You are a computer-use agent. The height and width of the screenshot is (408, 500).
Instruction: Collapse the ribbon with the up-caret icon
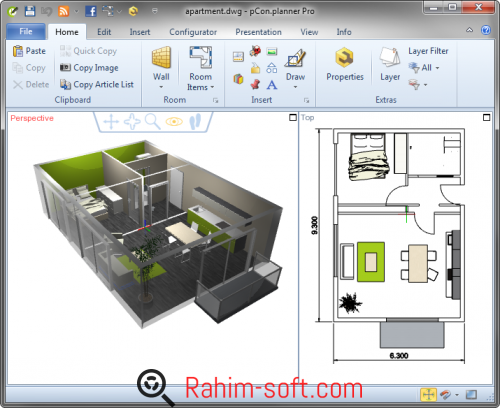click(x=469, y=30)
